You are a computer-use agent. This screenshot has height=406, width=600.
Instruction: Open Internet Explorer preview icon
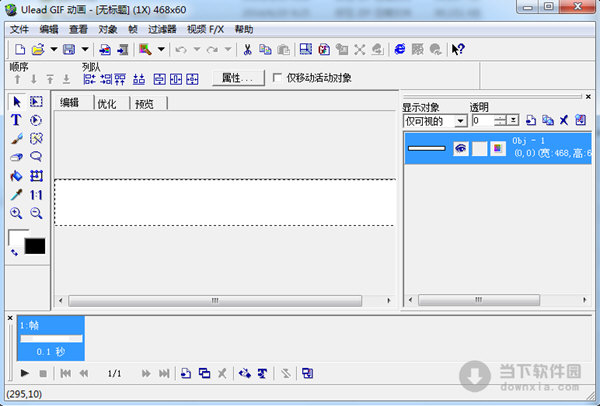[x=400, y=49]
